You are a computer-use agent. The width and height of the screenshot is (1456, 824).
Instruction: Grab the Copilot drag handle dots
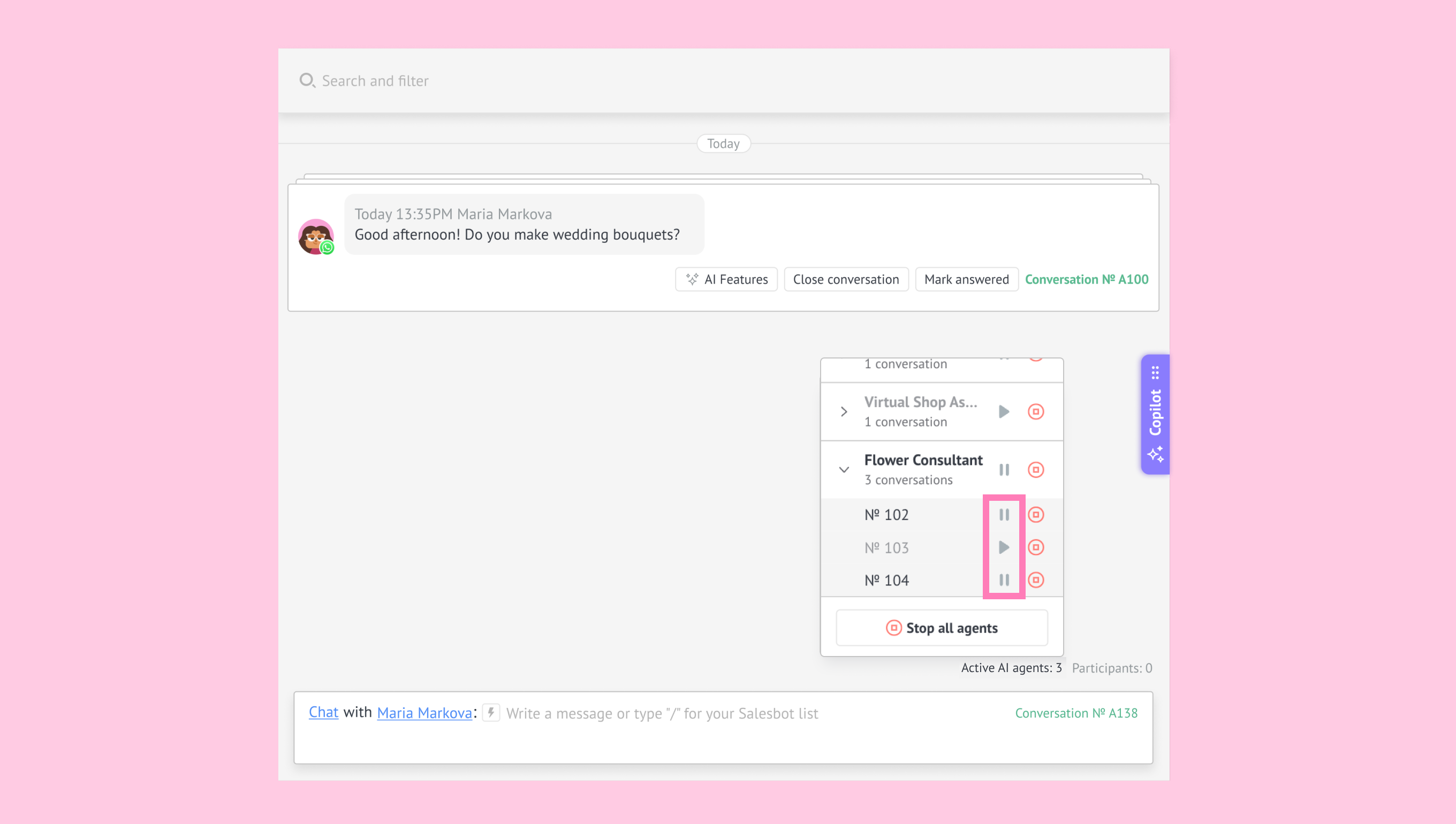(1155, 372)
